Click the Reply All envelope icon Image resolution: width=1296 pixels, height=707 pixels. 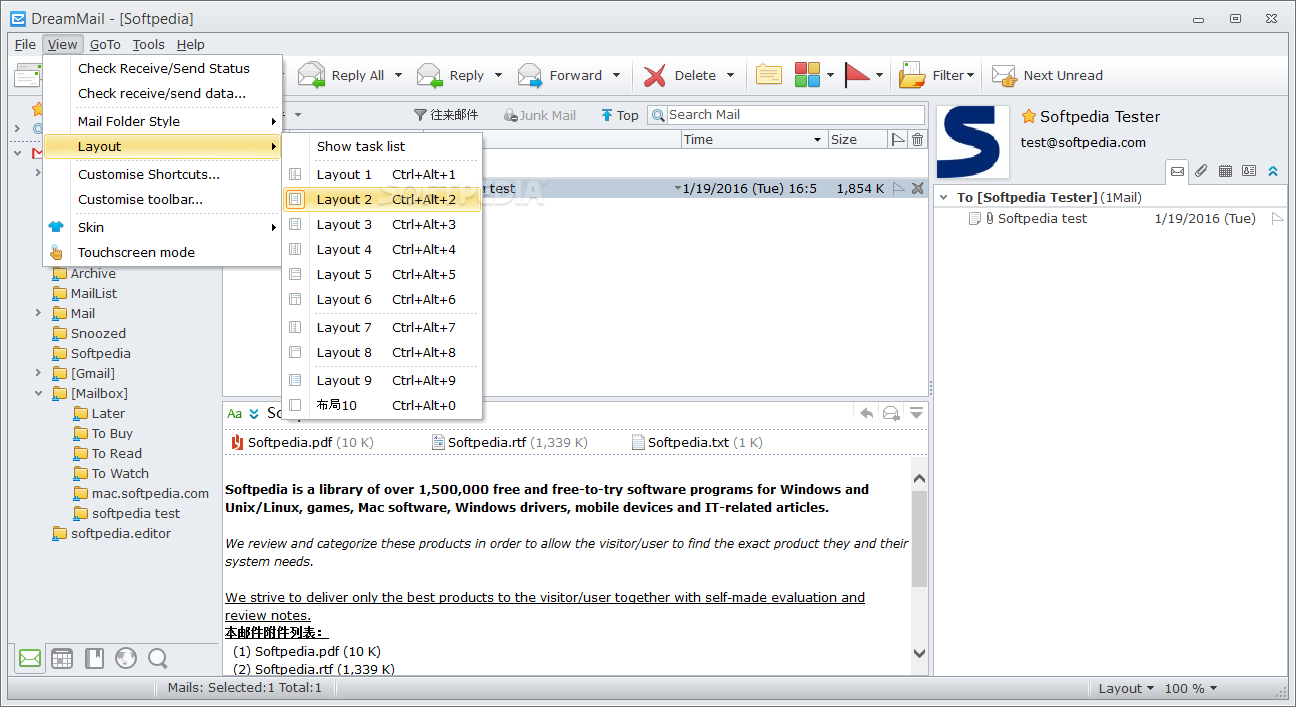[312, 75]
